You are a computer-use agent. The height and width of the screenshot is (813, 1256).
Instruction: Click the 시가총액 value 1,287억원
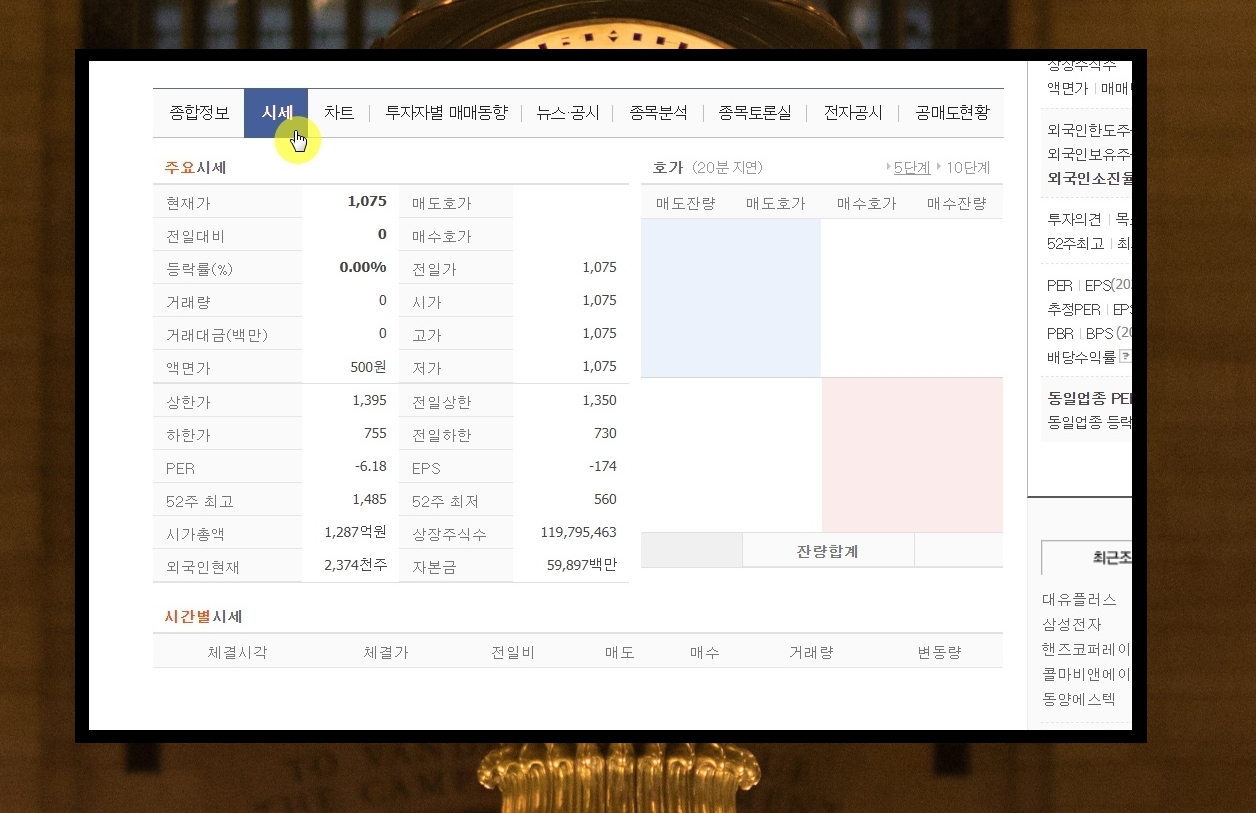pos(355,532)
